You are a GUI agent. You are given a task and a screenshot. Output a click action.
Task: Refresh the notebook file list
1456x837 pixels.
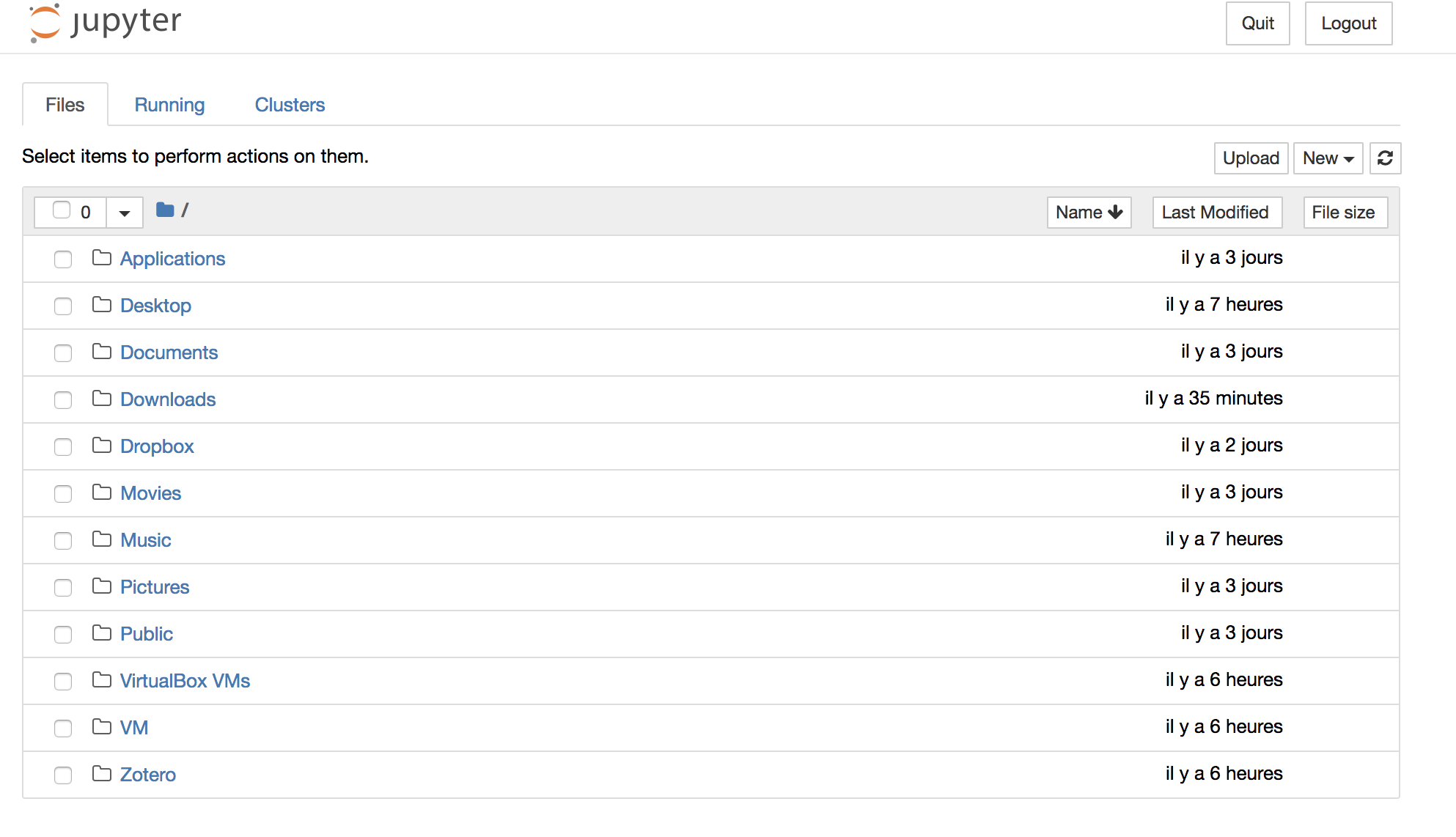(x=1385, y=158)
